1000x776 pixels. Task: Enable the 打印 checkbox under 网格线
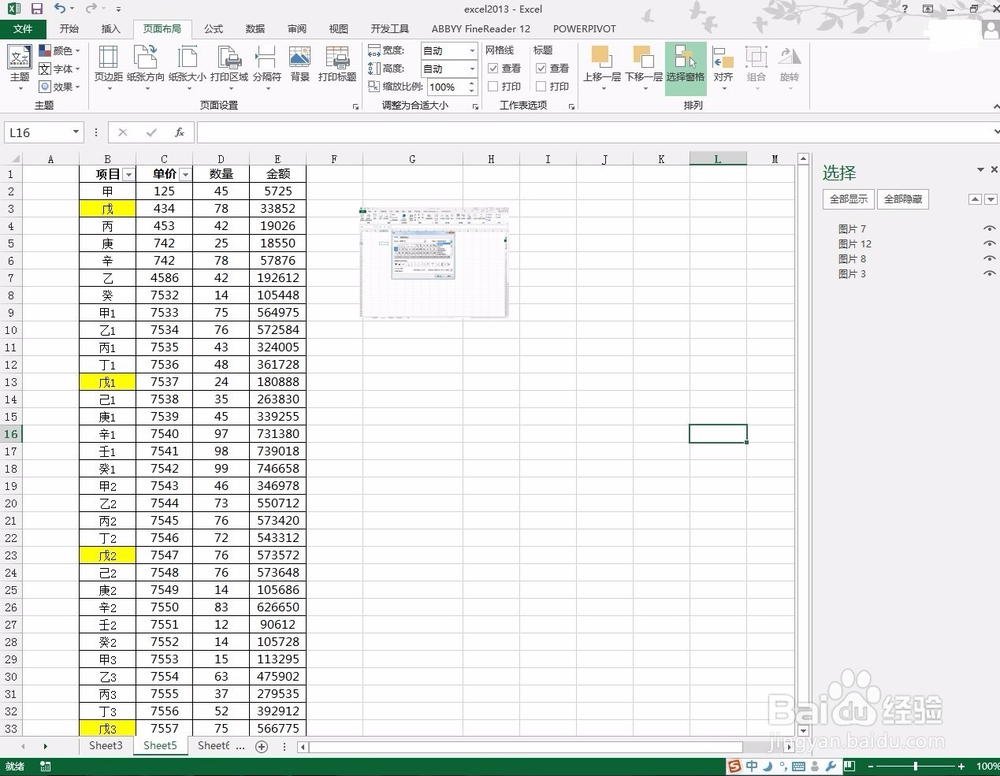pos(493,84)
